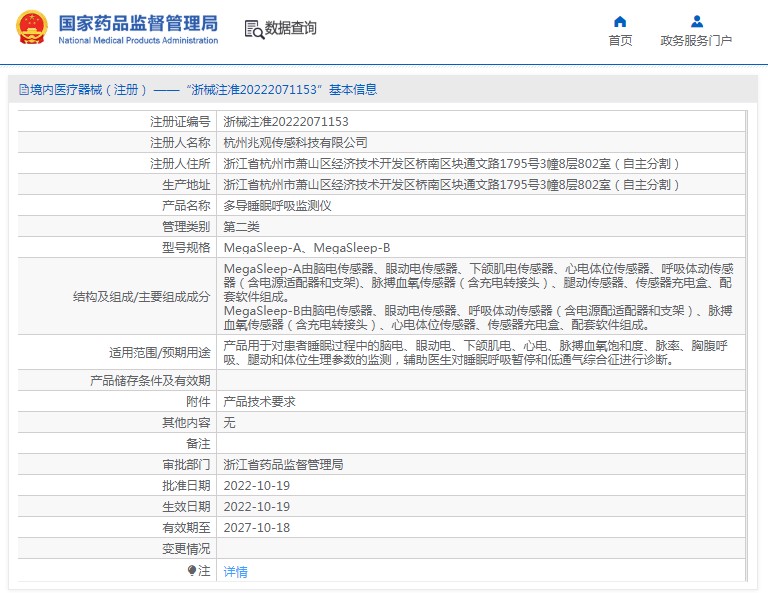Click the 首页 text link
Image resolution: width=768 pixels, height=593 pixels.
tap(620, 41)
